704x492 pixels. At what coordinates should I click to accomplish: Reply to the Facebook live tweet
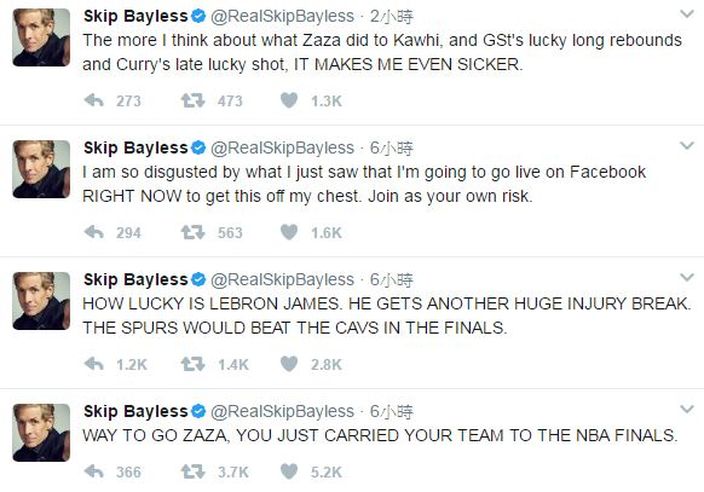pos(94,232)
